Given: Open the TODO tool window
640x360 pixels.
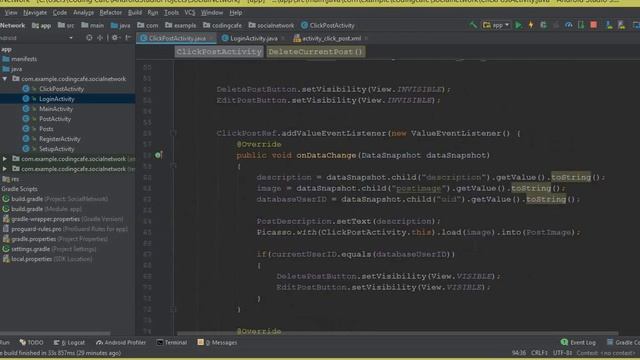Looking at the screenshot, I should point(31,342).
